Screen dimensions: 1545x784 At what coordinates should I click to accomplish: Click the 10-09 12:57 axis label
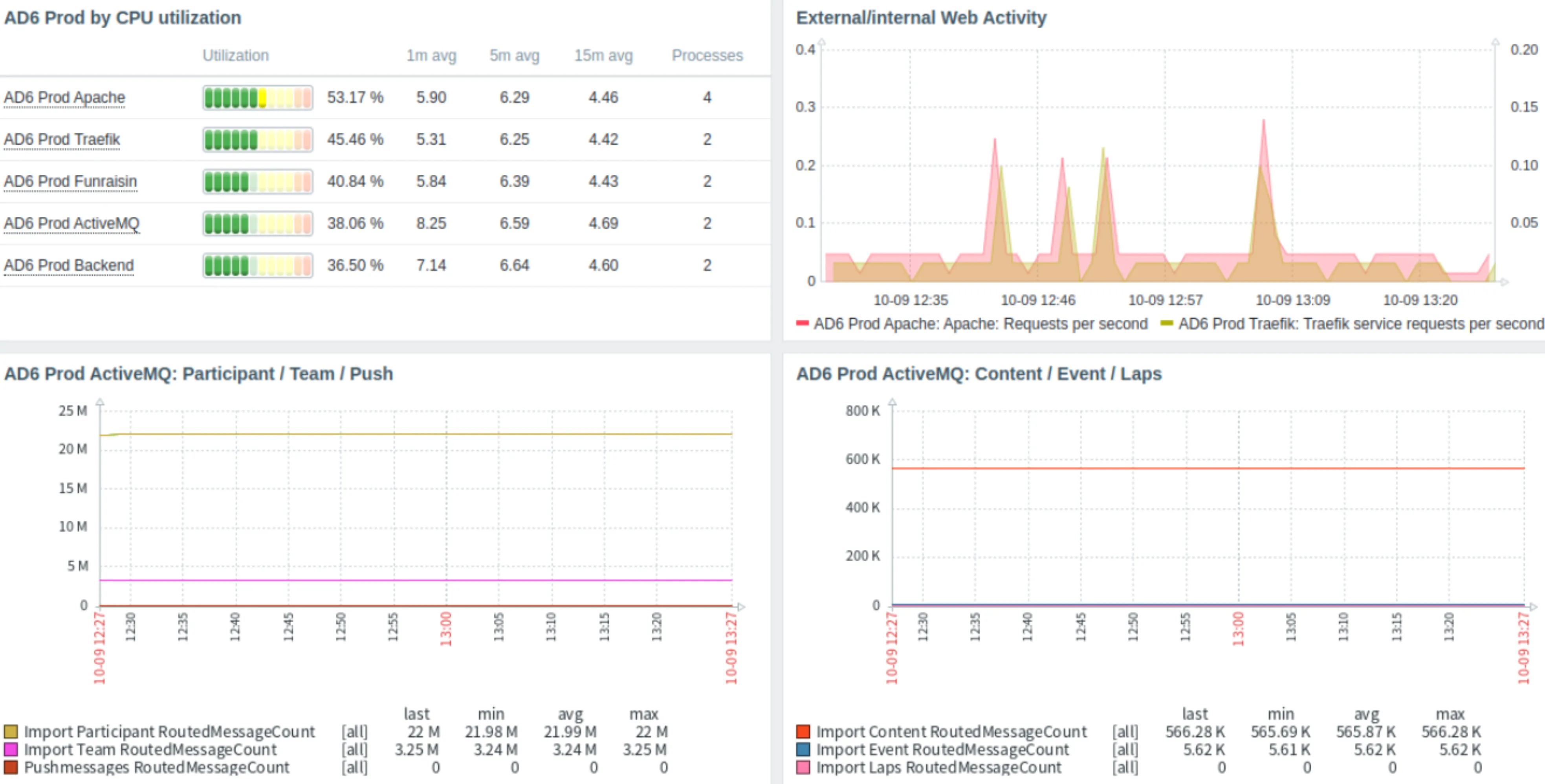pos(1166,300)
